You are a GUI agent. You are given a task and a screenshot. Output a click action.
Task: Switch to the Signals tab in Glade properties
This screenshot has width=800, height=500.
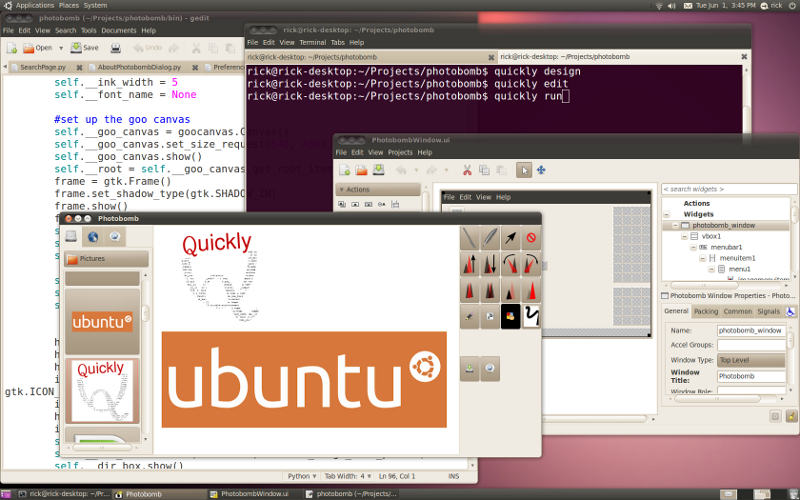(x=768, y=311)
